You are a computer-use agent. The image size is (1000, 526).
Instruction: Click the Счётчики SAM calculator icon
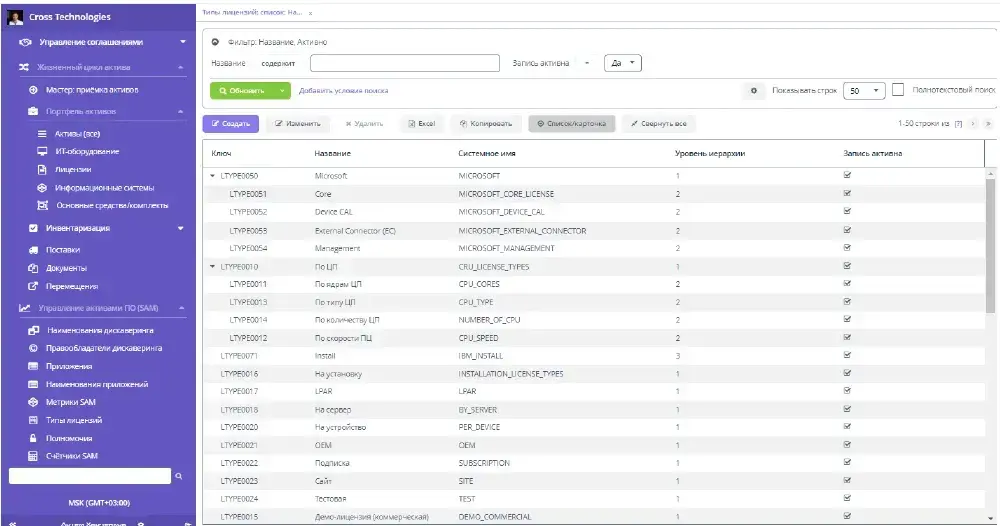tap(33, 456)
